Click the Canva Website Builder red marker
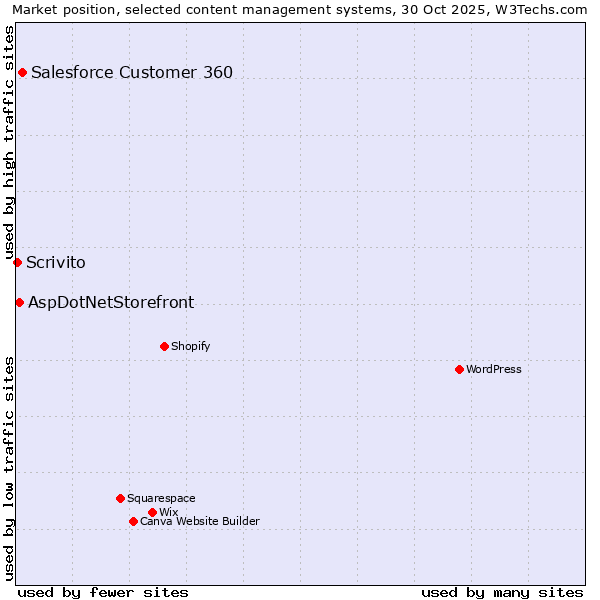600x600 pixels. pyautogui.click(x=133, y=521)
